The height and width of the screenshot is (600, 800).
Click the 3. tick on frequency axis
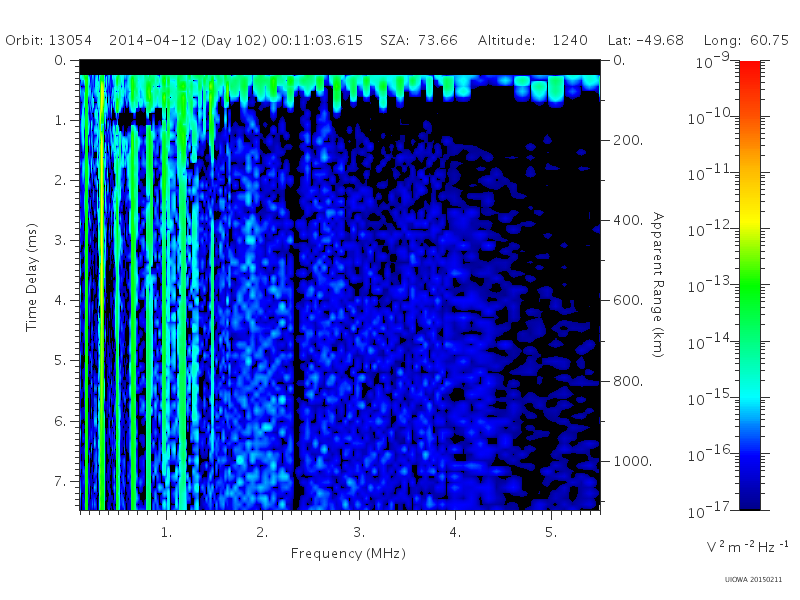tap(359, 533)
